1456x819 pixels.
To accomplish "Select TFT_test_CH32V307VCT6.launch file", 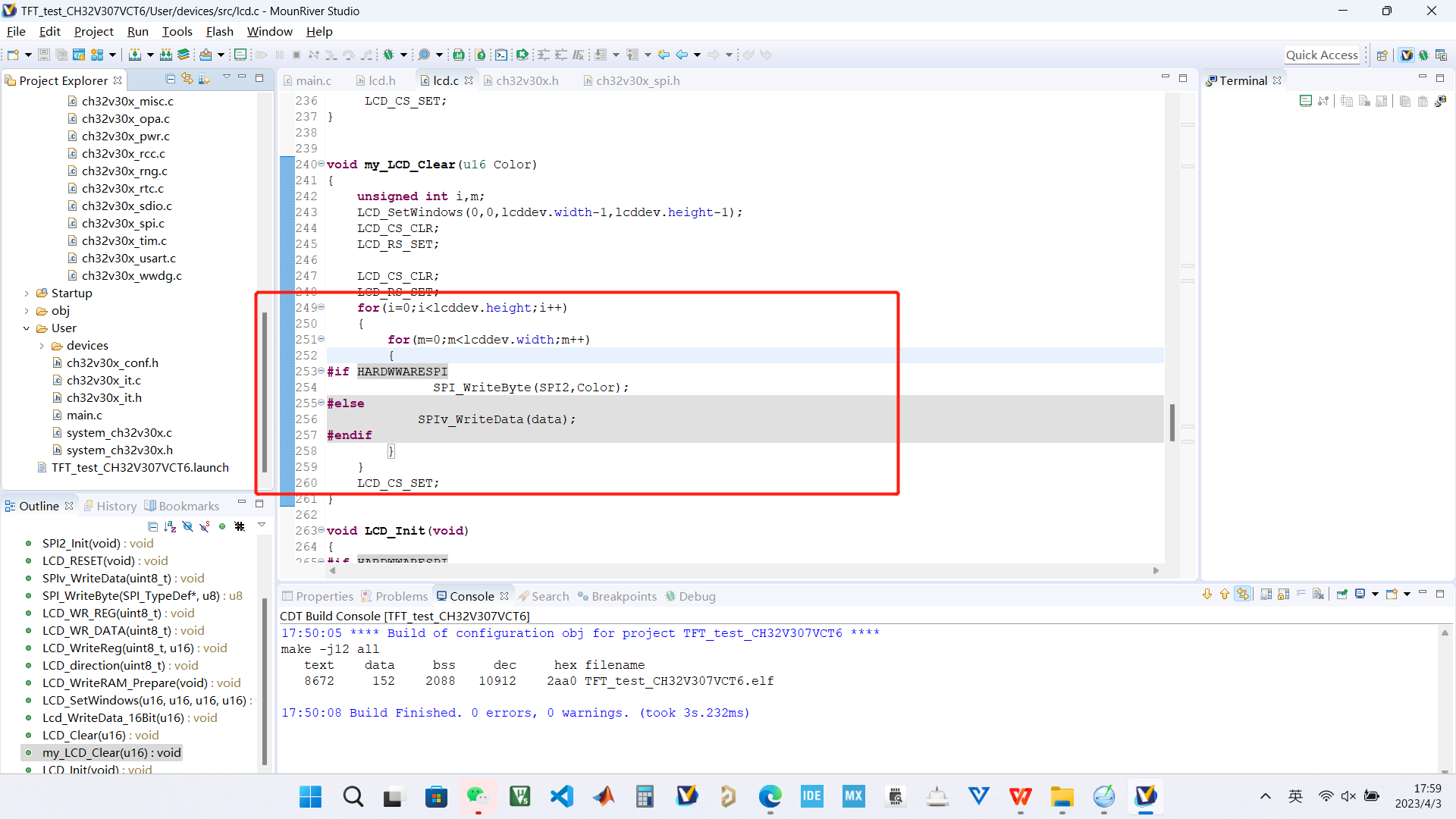I will coord(140,467).
